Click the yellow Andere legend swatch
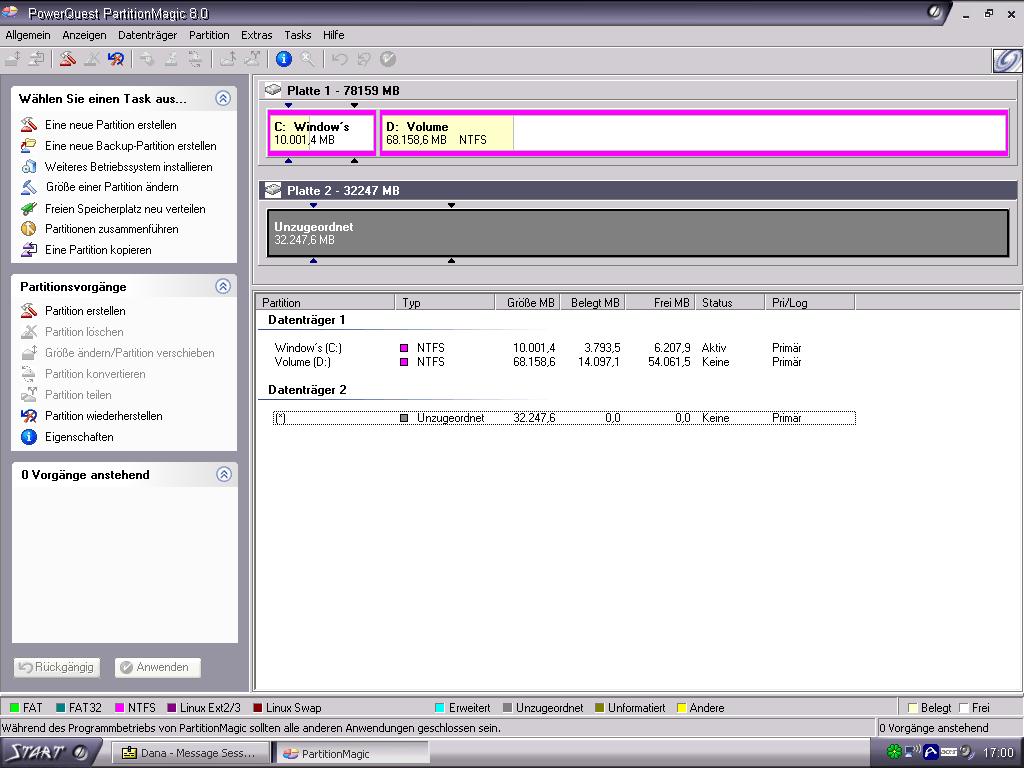 tap(681, 708)
